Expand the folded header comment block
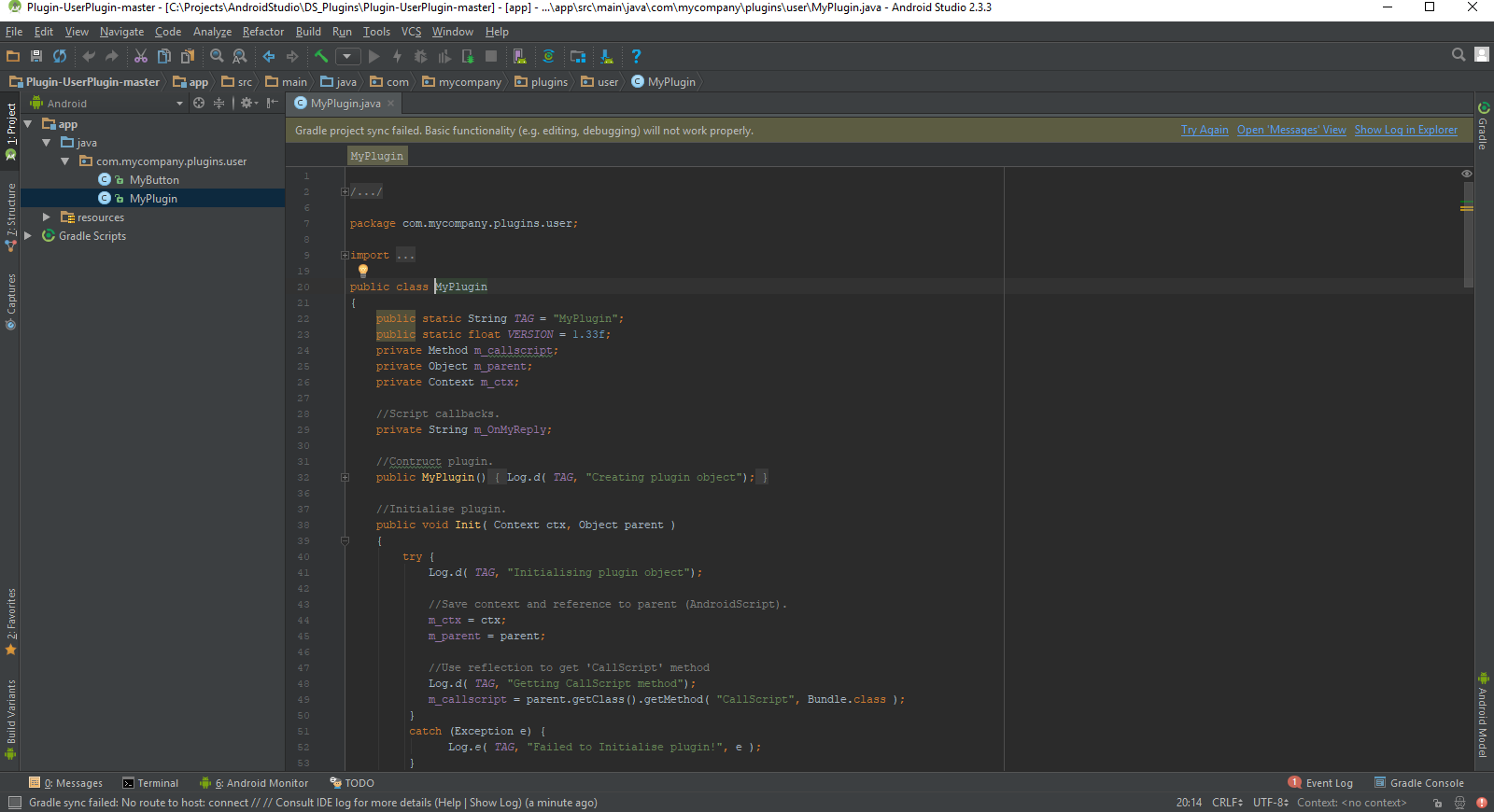The height and width of the screenshot is (812, 1494). coord(345,192)
